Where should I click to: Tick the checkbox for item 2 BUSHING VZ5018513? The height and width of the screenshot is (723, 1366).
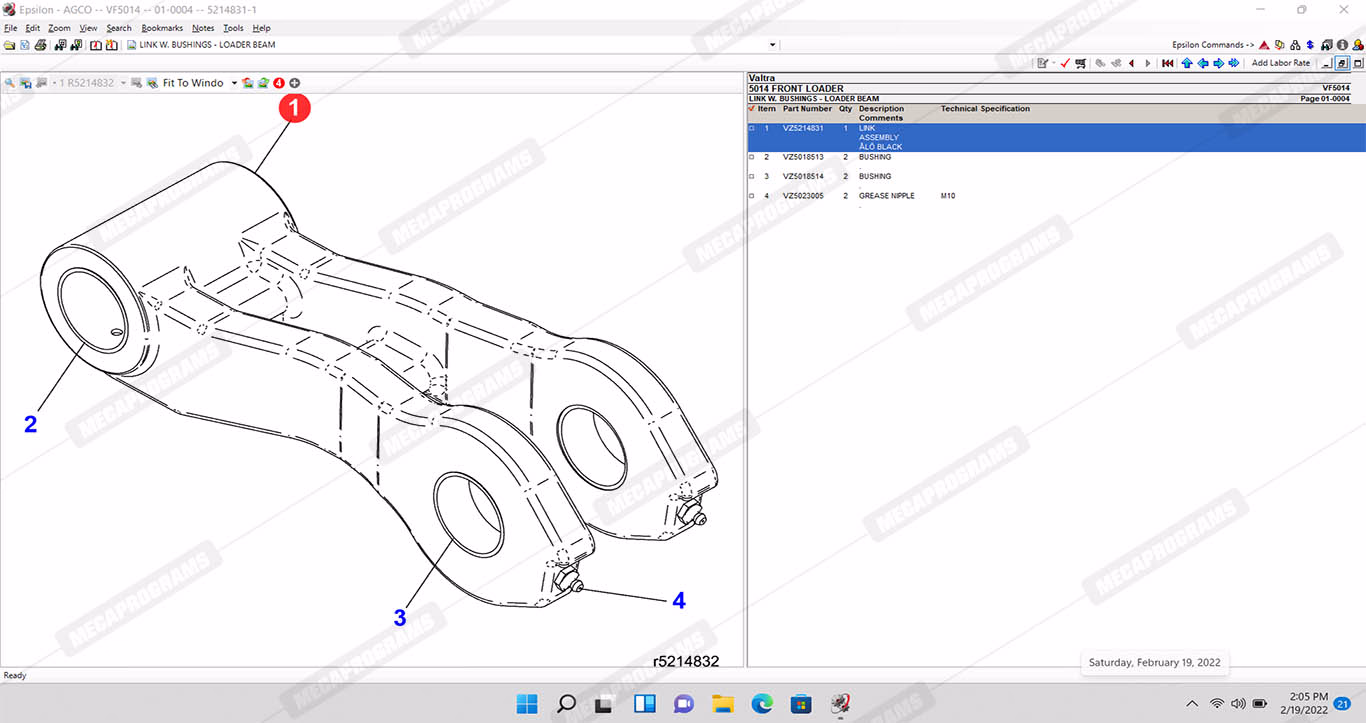[752, 157]
